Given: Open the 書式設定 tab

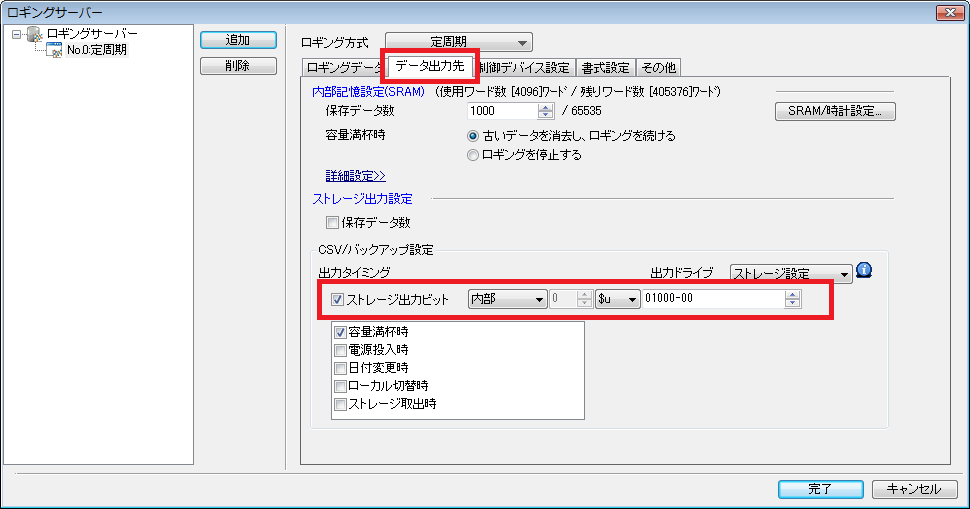Looking at the screenshot, I should [x=605, y=68].
